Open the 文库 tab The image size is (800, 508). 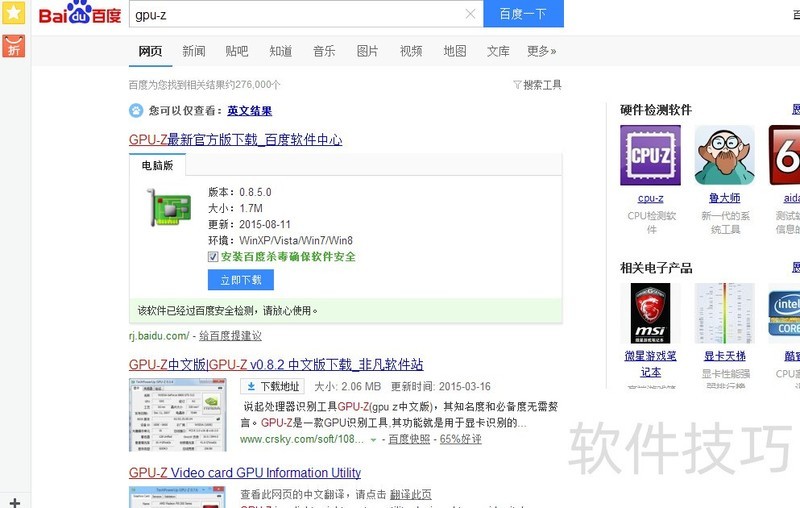(x=498, y=51)
